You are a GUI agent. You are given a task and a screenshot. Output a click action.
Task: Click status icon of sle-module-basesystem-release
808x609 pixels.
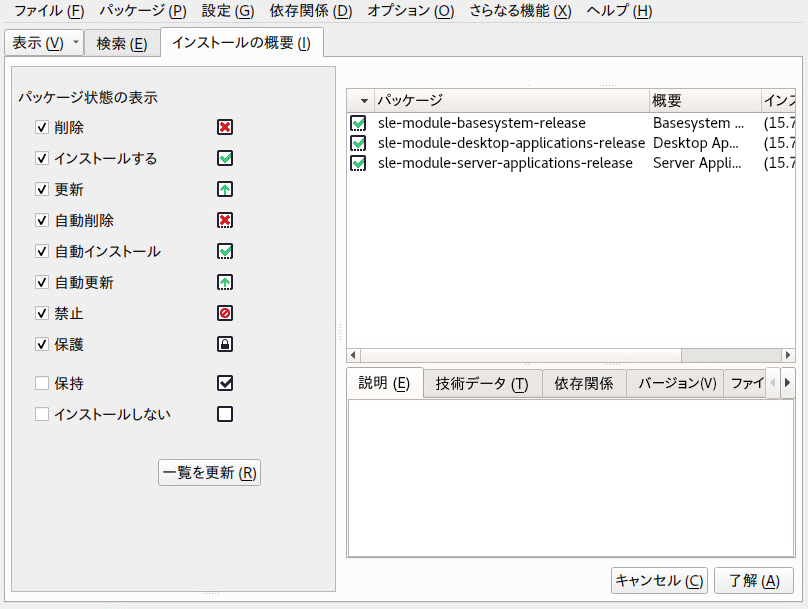pos(358,123)
